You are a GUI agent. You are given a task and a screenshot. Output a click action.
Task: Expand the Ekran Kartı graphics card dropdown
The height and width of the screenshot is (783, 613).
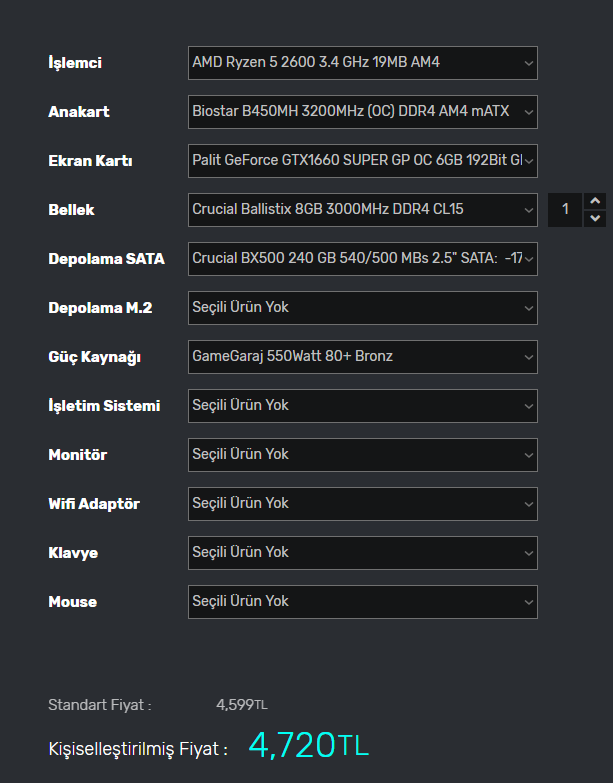(x=362, y=161)
